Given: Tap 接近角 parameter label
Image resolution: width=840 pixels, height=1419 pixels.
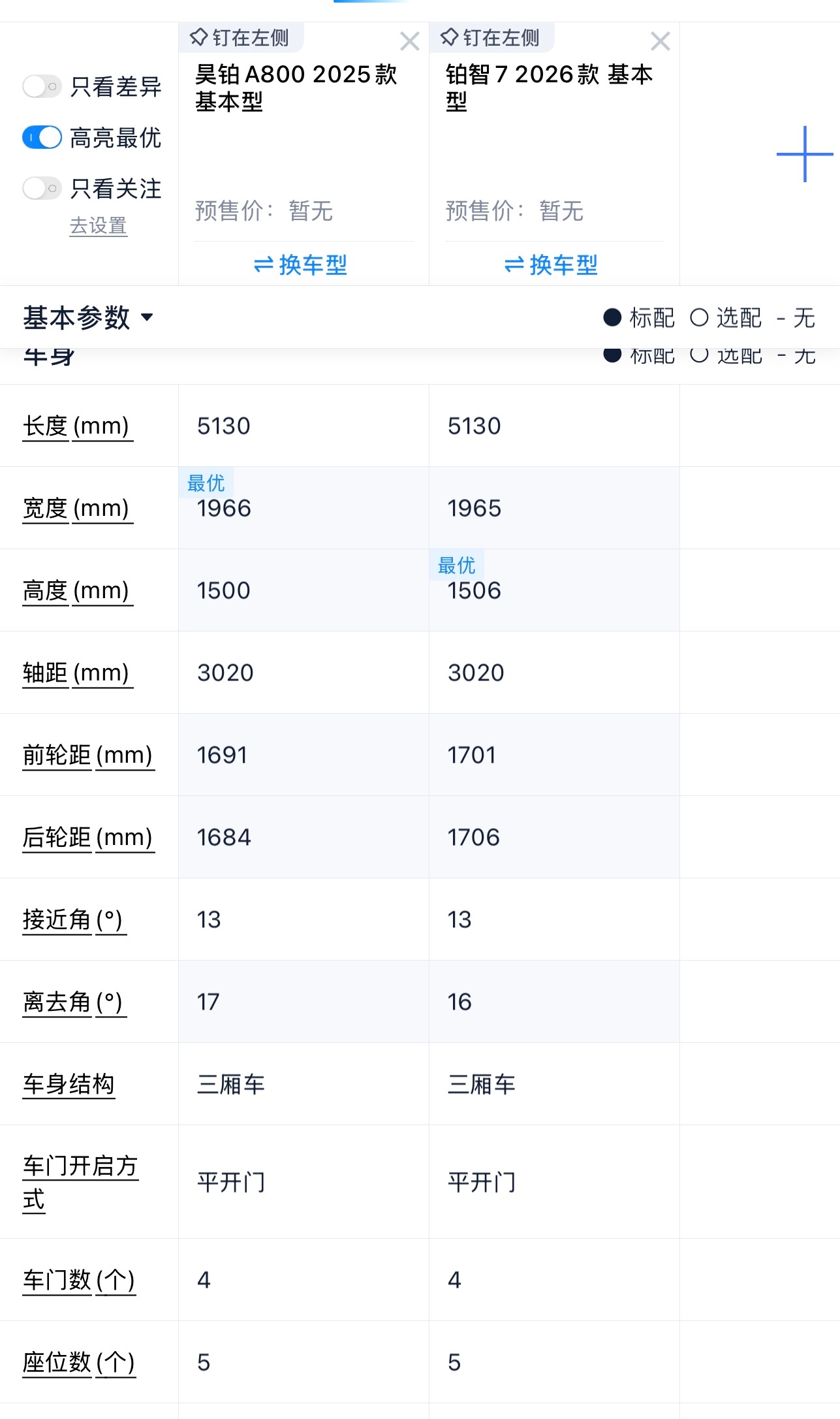Looking at the screenshot, I should click(x=73, y=920).
